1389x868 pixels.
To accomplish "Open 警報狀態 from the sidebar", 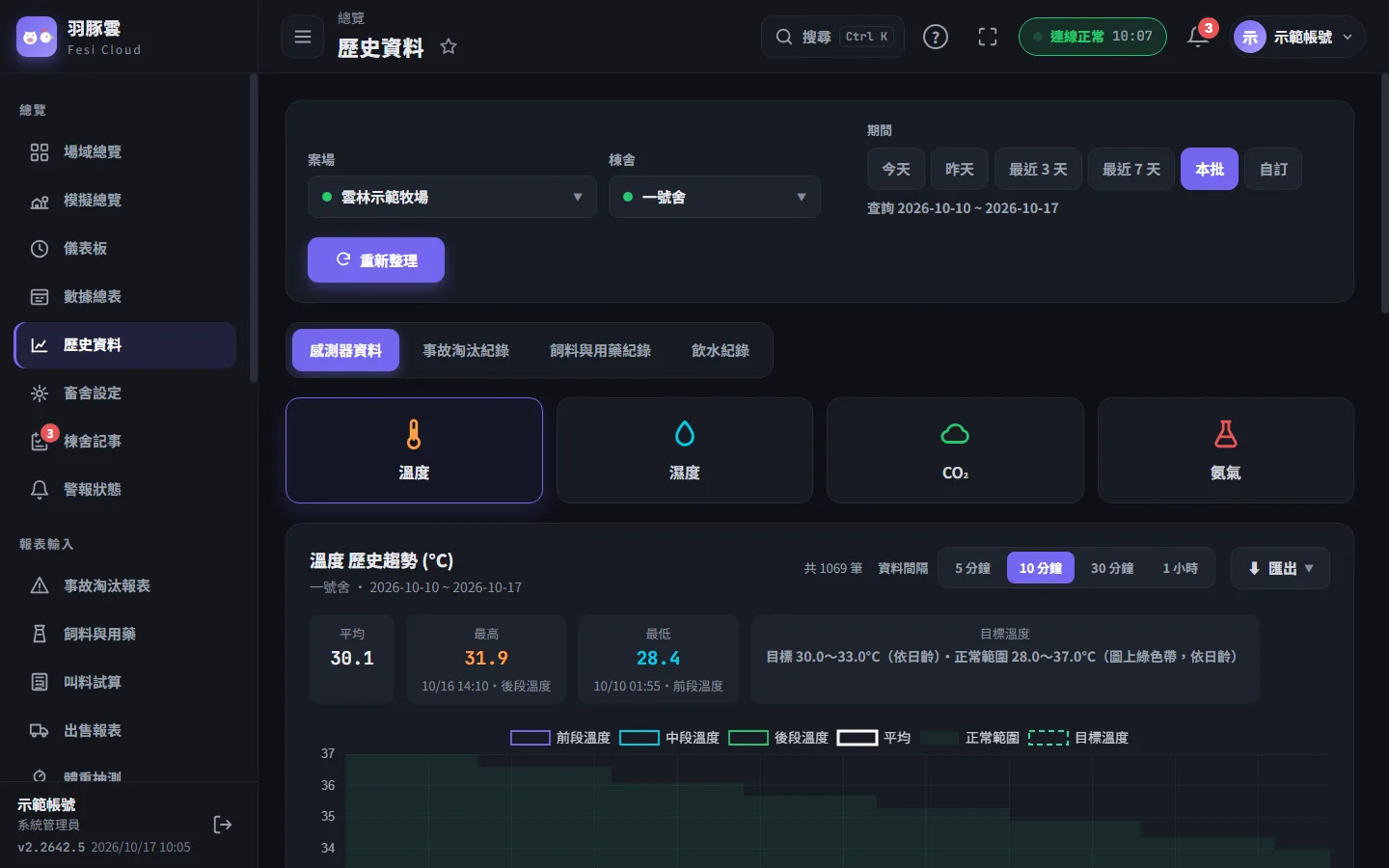I will click(125, 490).
